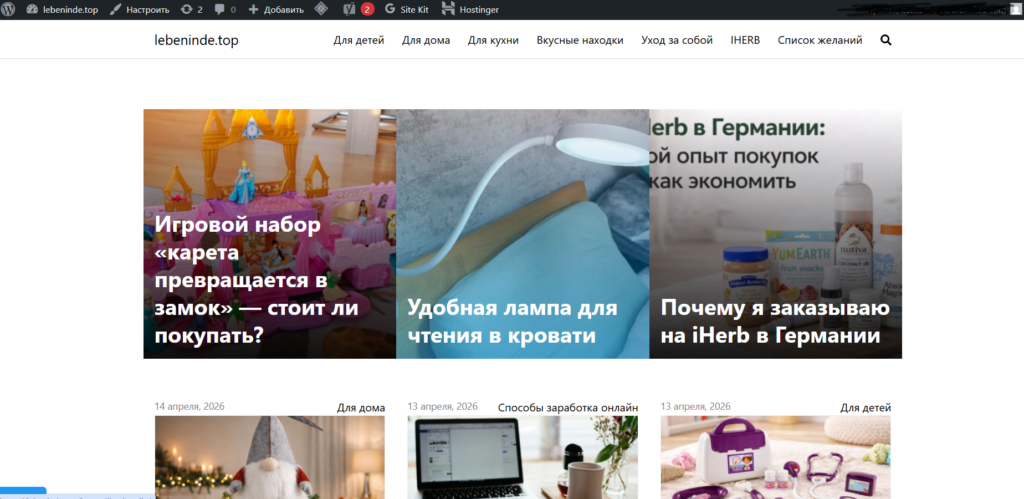Open the IHERB menu item

coord(745,40)
